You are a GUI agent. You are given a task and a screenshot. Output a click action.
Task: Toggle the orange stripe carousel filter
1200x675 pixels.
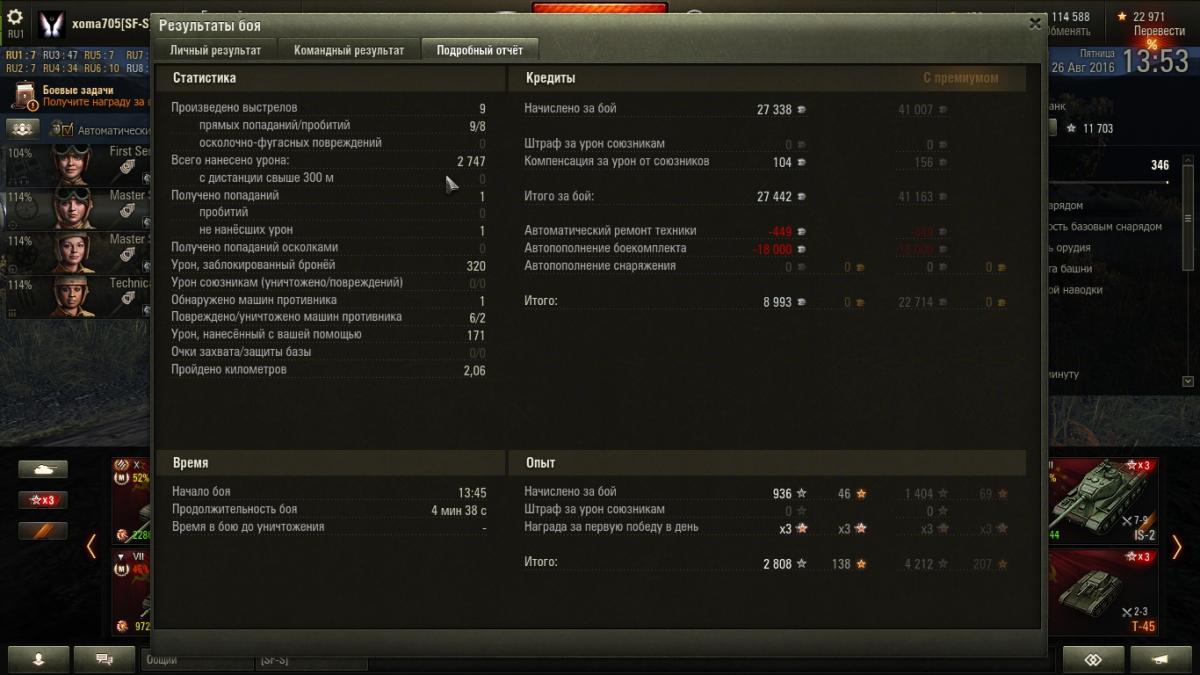(43, 531)
